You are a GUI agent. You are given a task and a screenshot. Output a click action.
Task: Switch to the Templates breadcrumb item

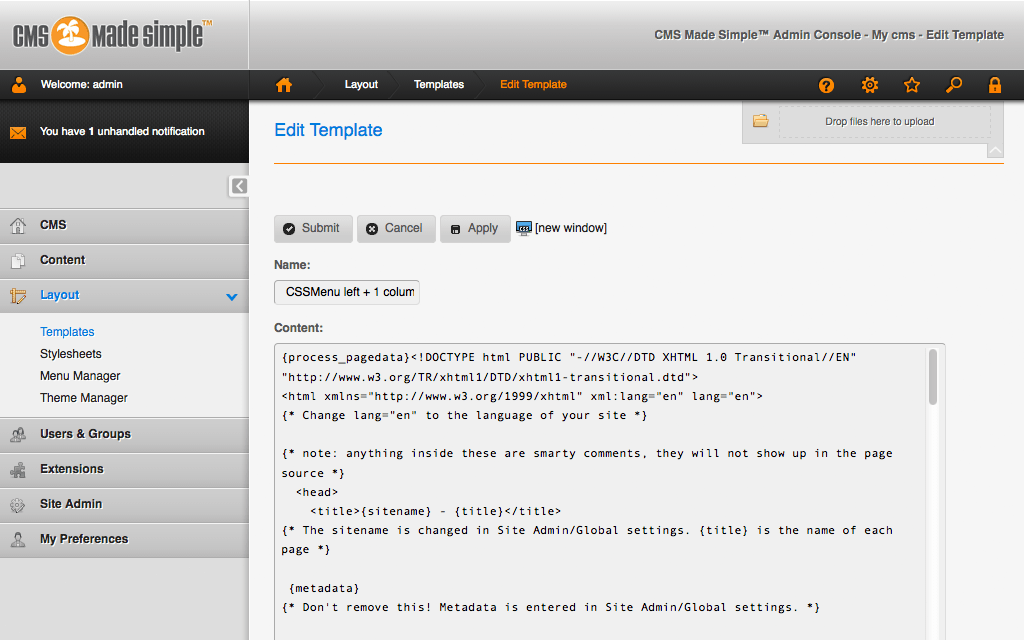click(x=439, y=85)
